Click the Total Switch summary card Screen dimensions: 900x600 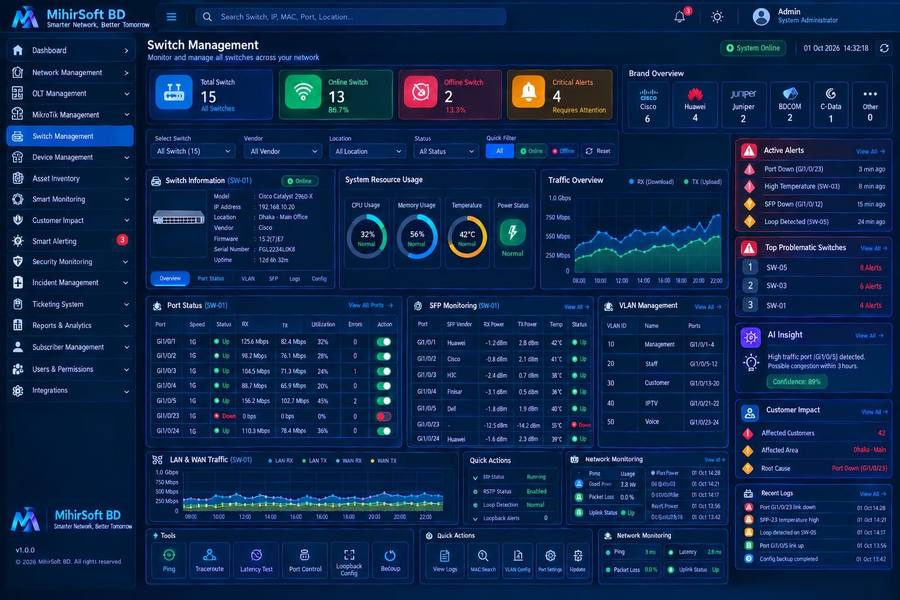(211, 95)
